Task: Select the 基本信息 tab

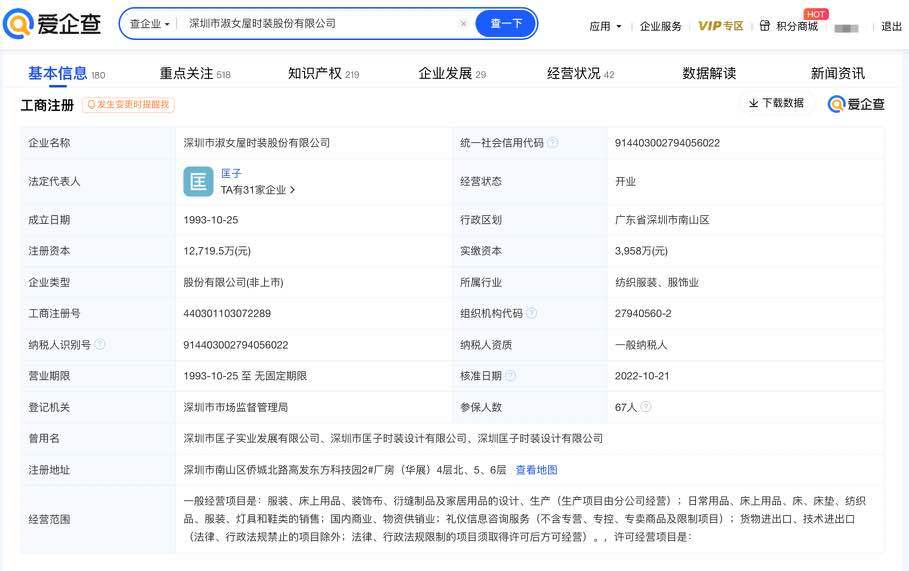Action: tap(67, 74)
